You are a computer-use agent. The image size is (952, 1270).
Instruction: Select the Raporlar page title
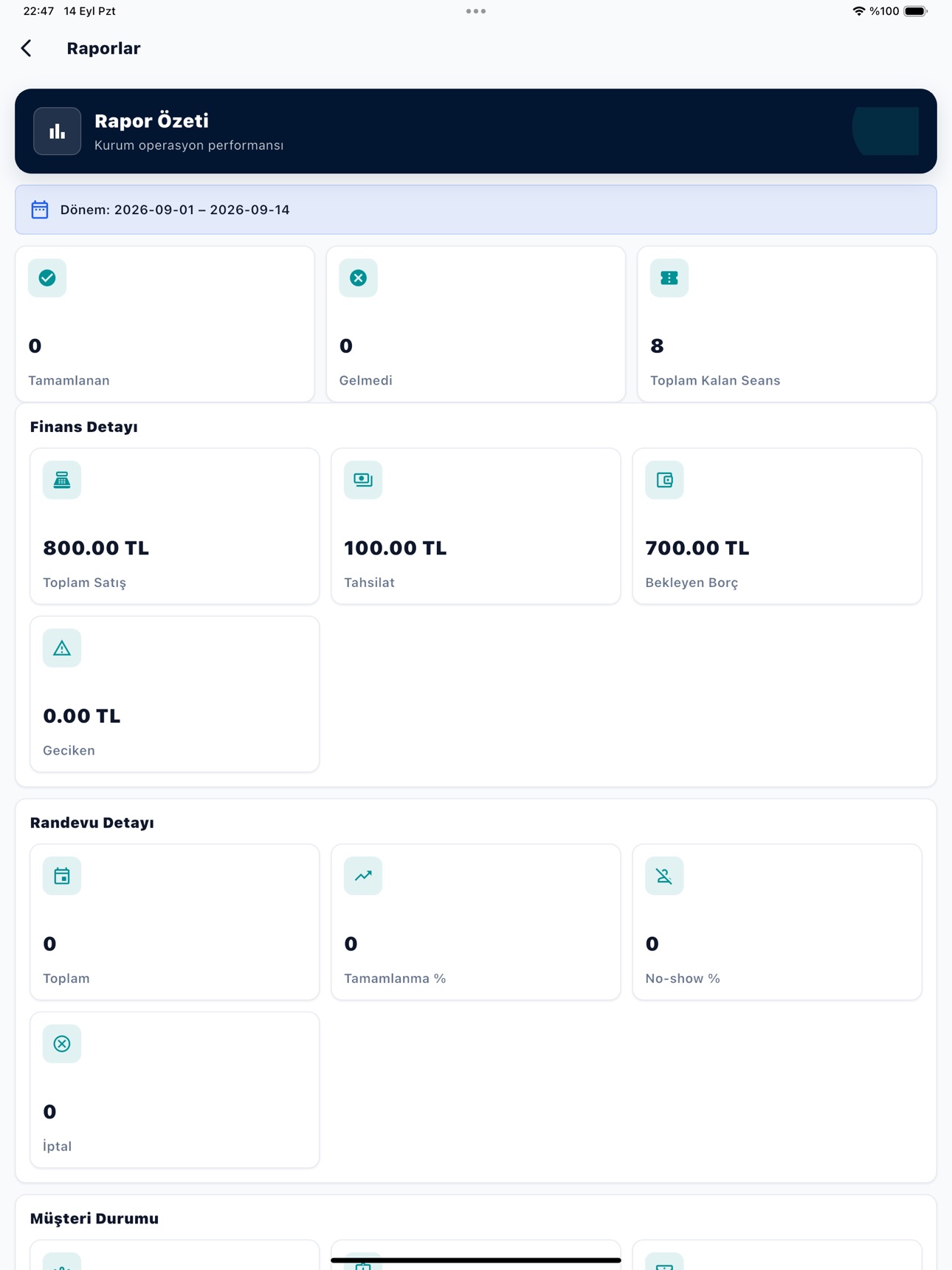tap(103, 49)
